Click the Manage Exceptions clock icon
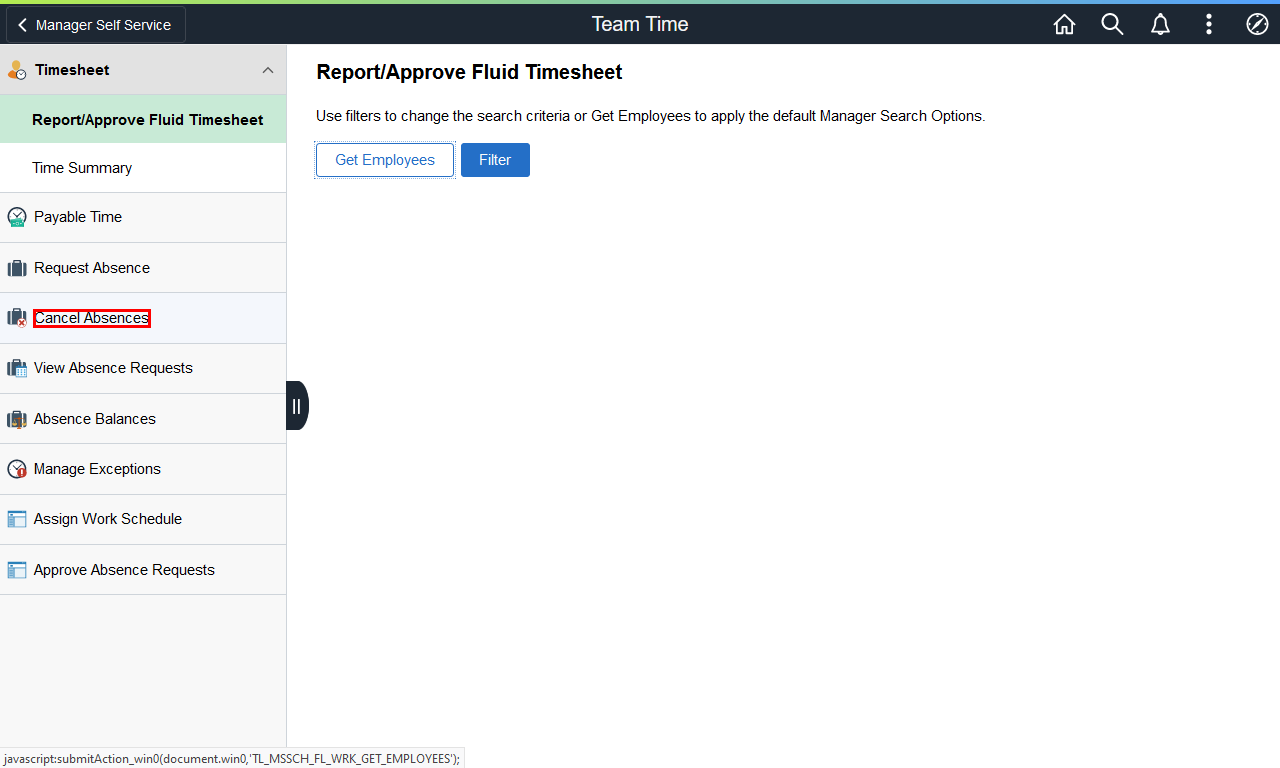 point(17,469)
